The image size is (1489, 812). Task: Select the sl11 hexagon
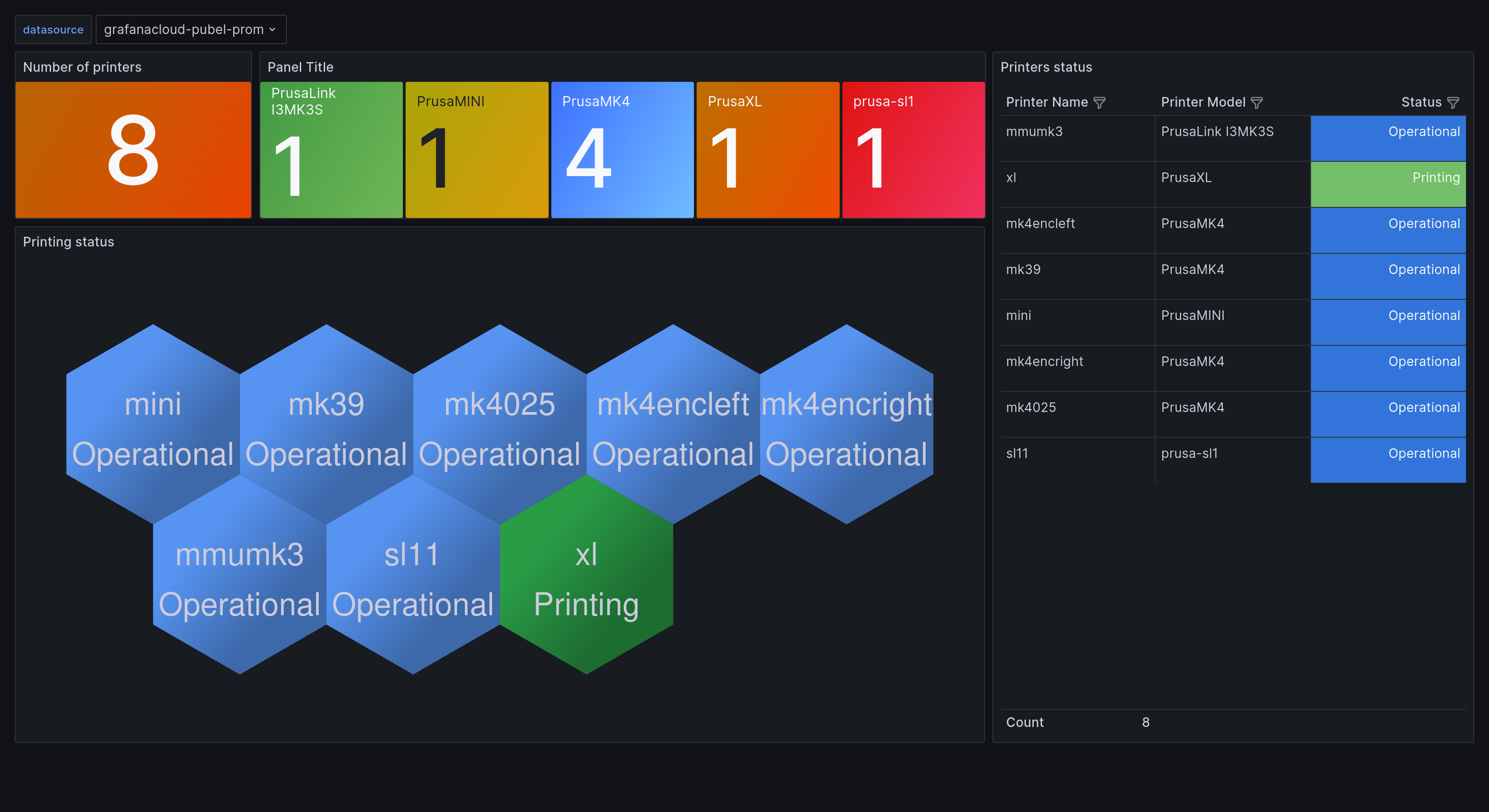(x=413, y=574)
